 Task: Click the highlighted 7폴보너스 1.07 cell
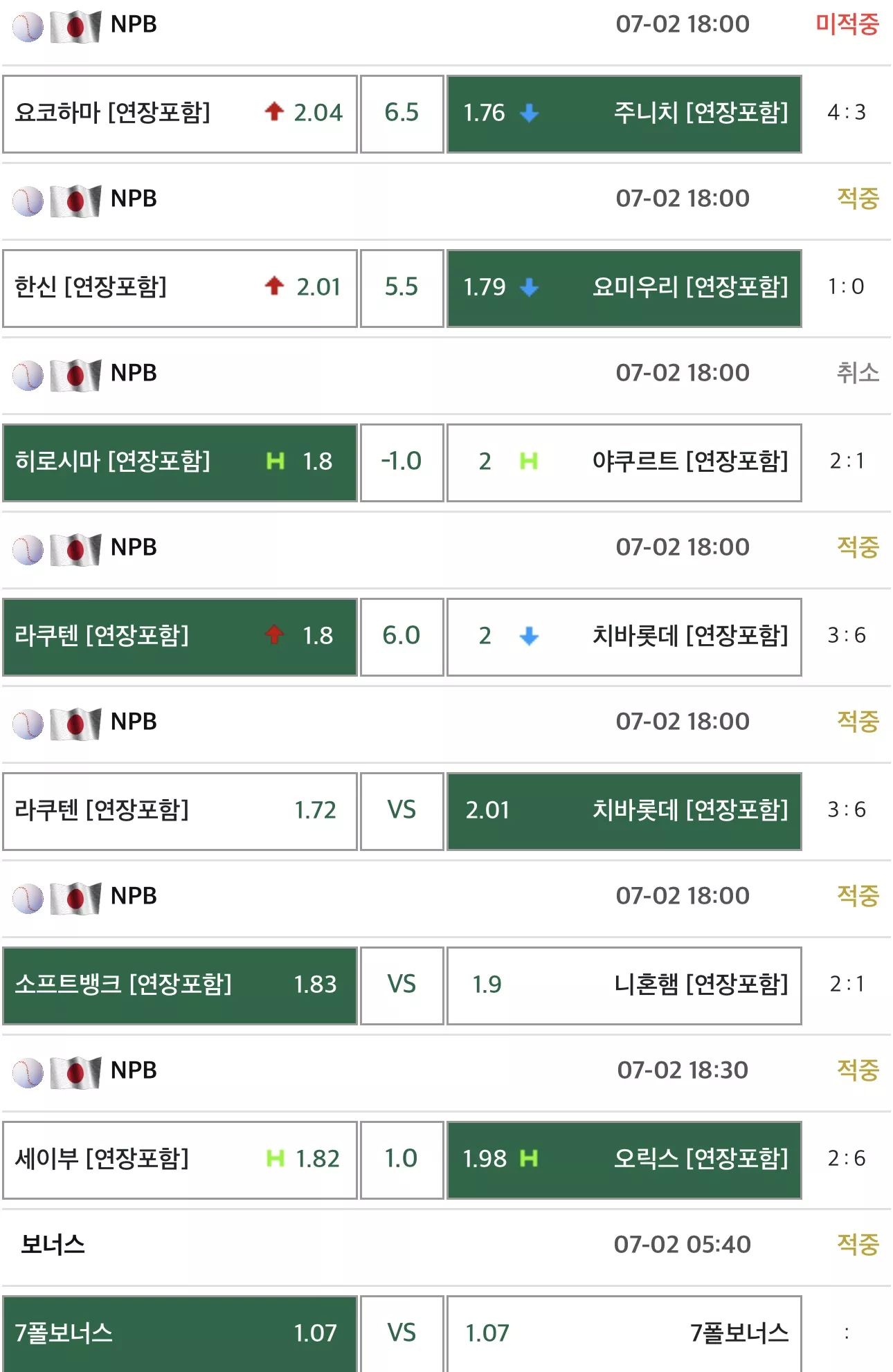[180, 1334]
